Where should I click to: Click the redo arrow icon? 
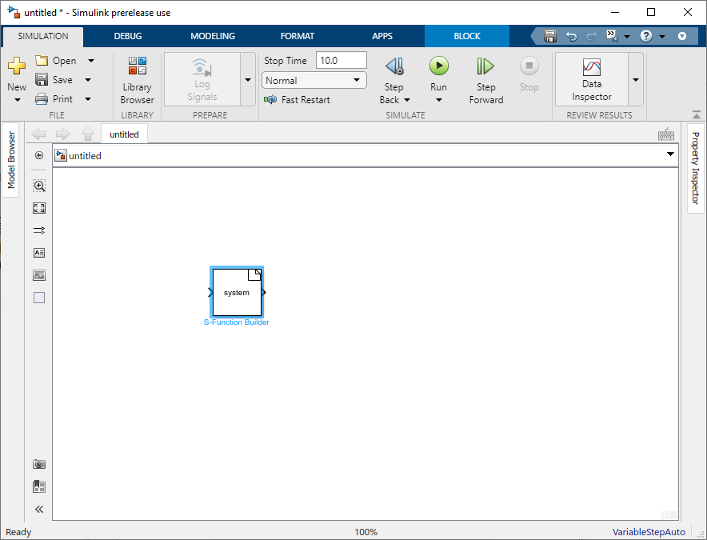click(591, 36)
